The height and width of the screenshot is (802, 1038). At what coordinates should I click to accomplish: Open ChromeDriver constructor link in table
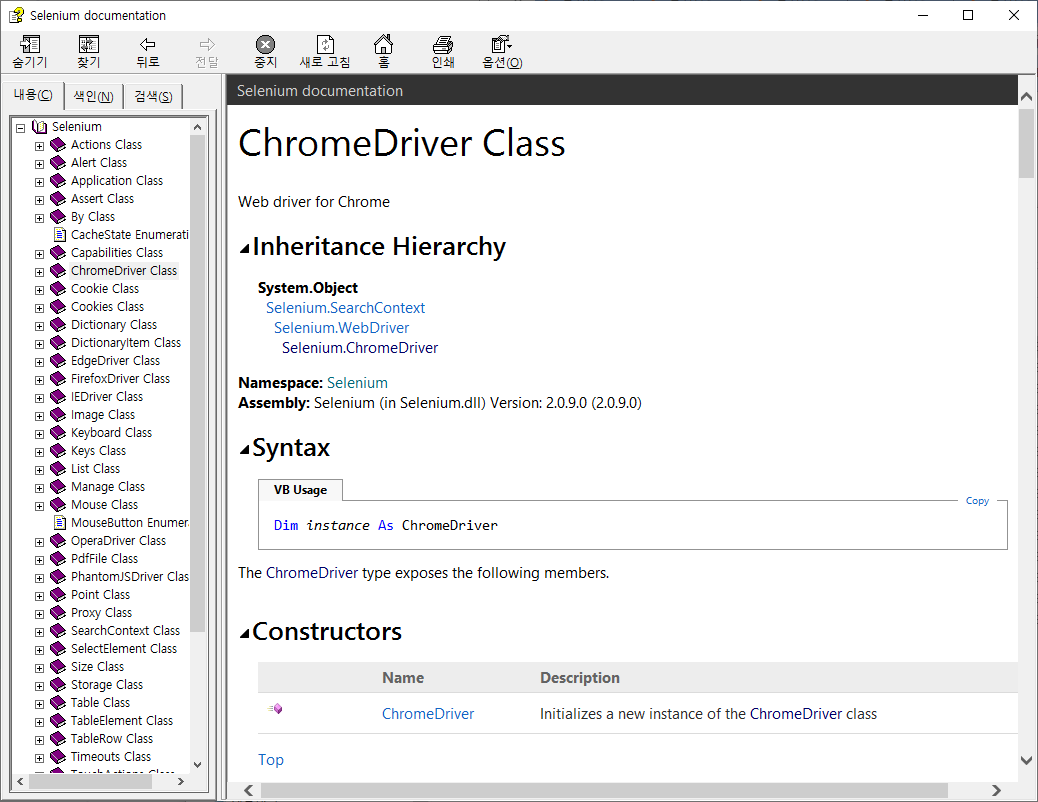coord(428,714)
